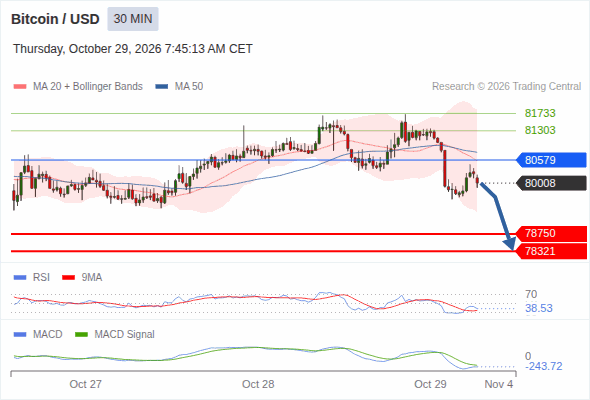Click the RSI 70 level label
Screen dimensions: 590x400
[x=531, y=294]
